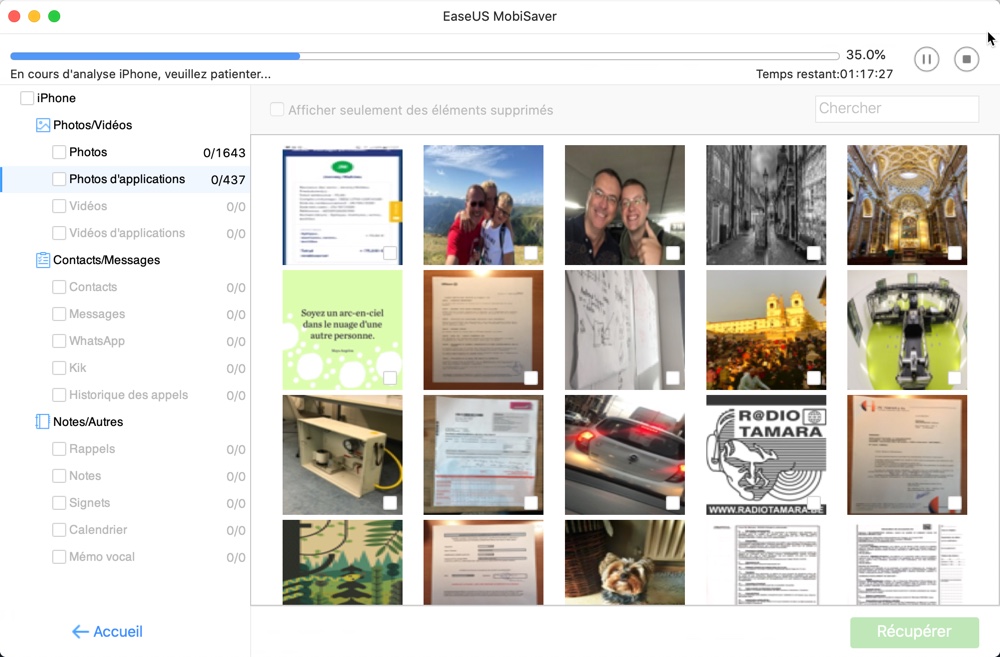Tick the iPhone root checkbox
Screen dimensions: 1000x657
(27, 98)
